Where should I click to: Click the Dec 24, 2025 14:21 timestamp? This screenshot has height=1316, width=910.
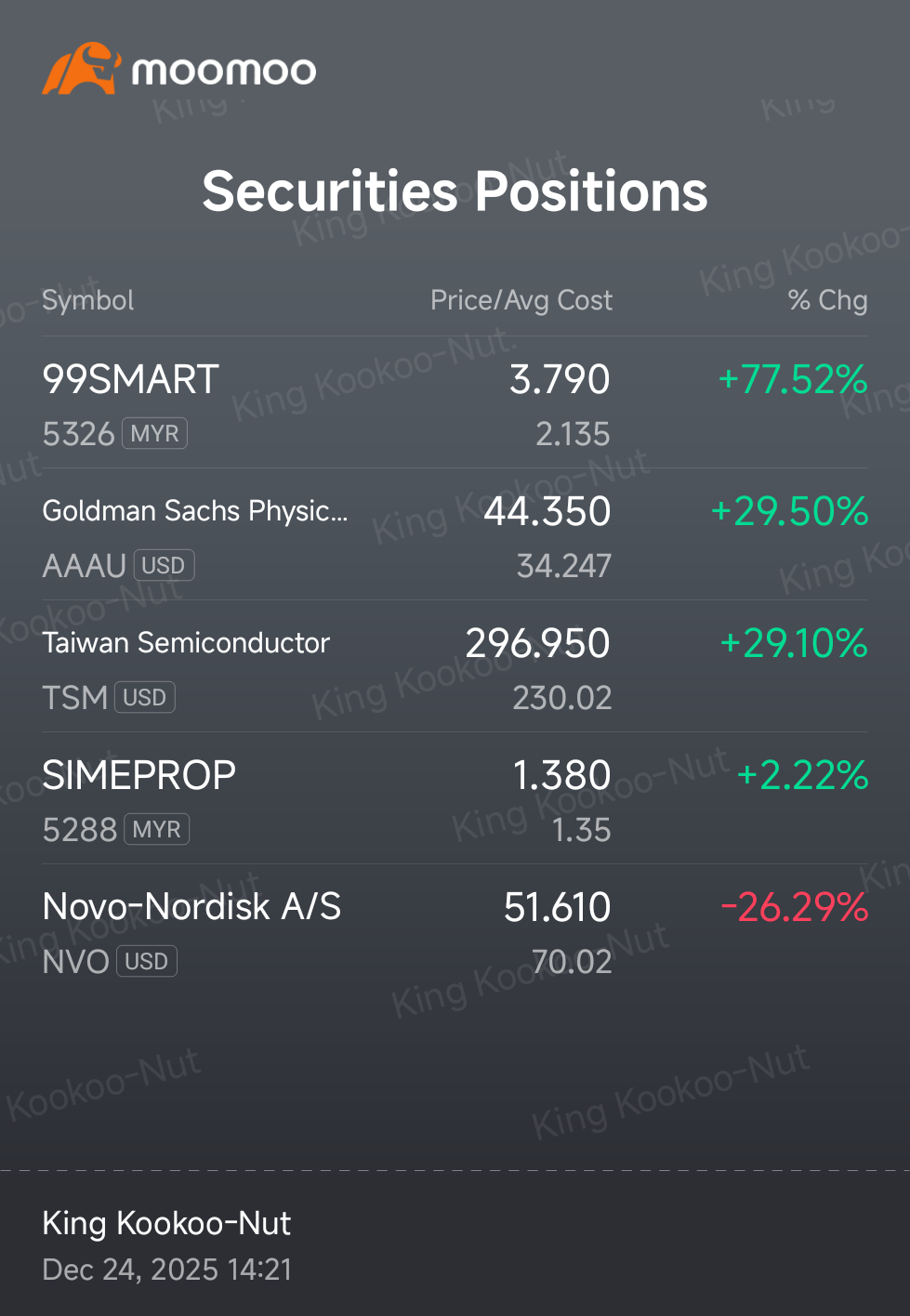167,1270
